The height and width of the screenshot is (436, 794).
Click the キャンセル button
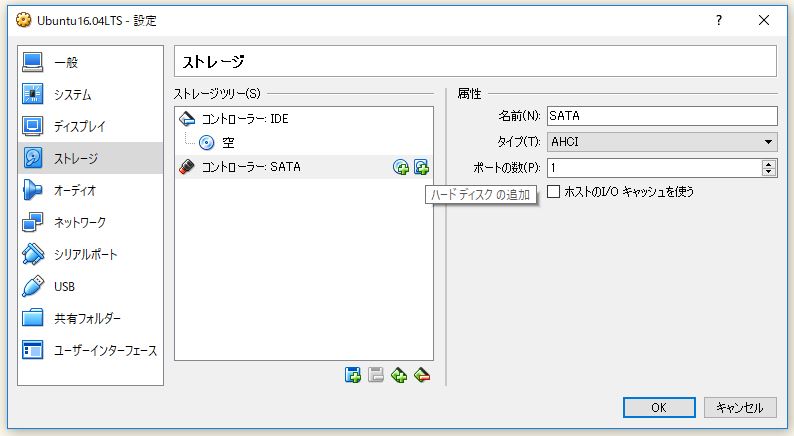(740, 408)
